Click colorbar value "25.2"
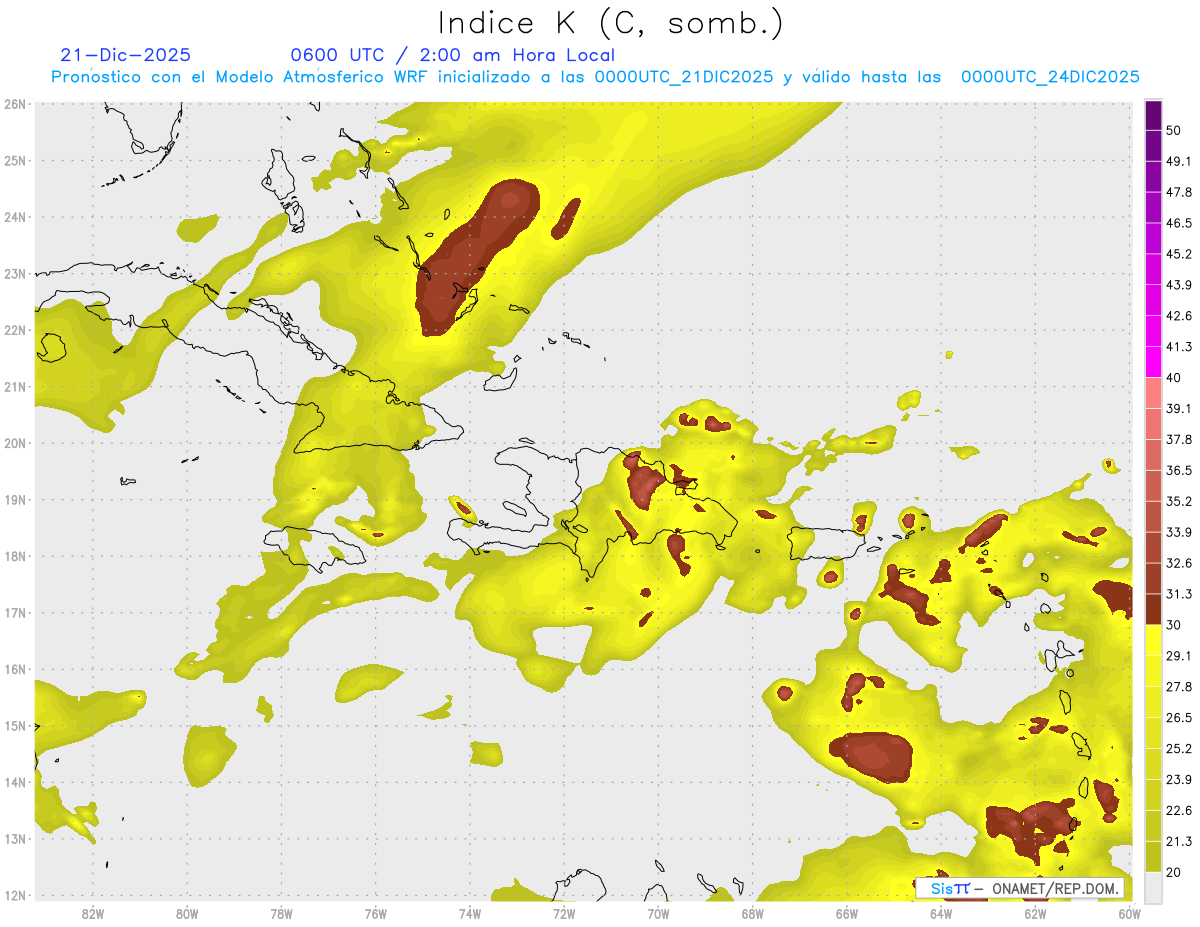The width and height of the screenshot is (1200, 927). (1179, 749)
